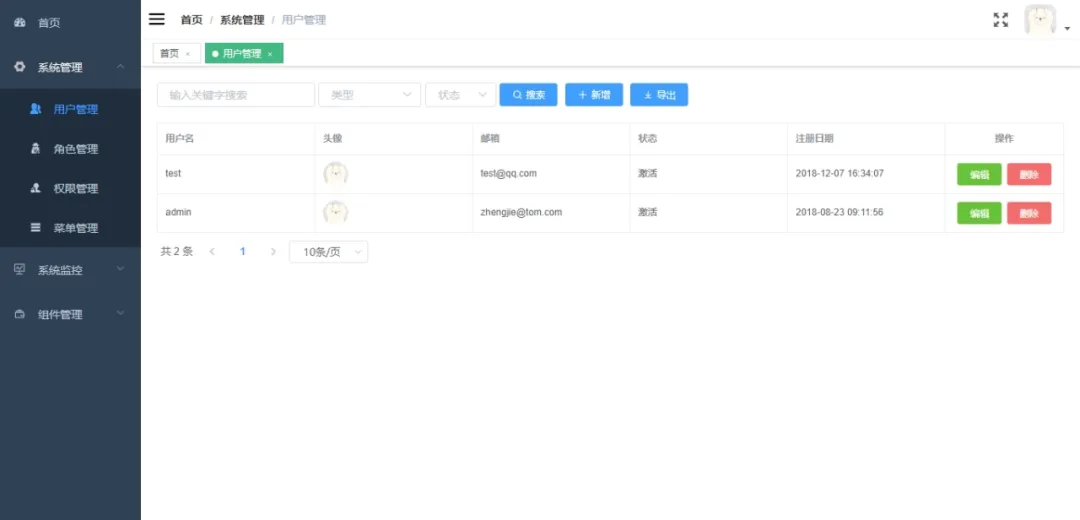Open 菜单管理 in the sidebar
Image resolution: width=1080 pixels, height=520 pixels.
(x=75, y=228)
